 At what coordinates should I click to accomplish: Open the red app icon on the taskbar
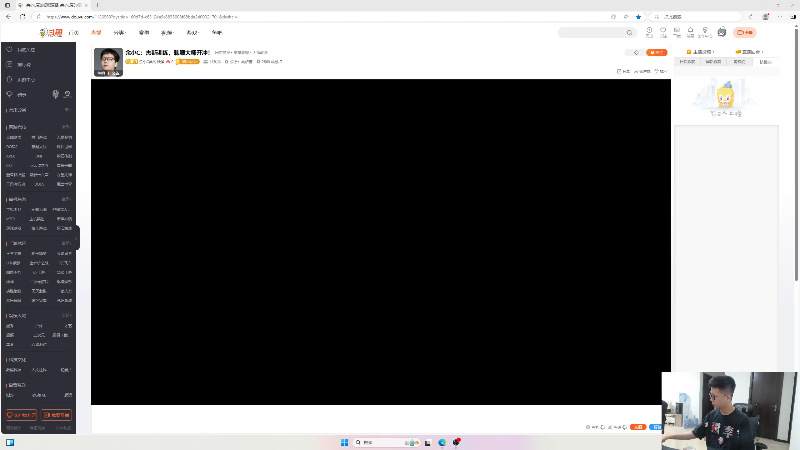coord(457,442)
